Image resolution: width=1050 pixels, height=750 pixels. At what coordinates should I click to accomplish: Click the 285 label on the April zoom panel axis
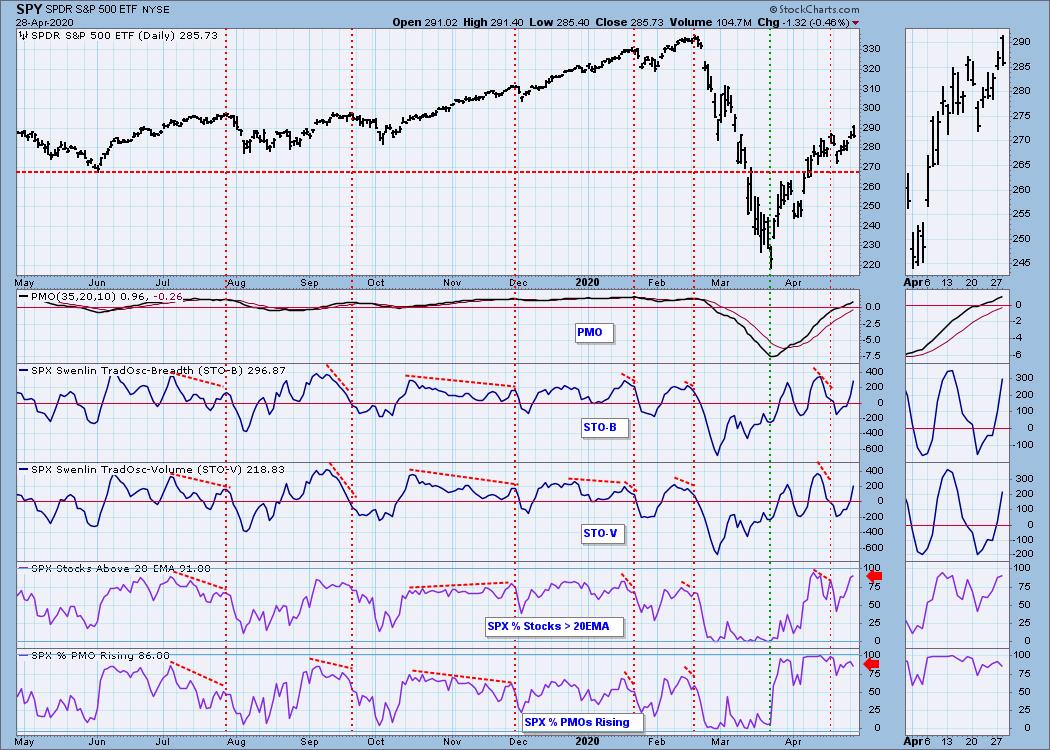pos(1022,67)
